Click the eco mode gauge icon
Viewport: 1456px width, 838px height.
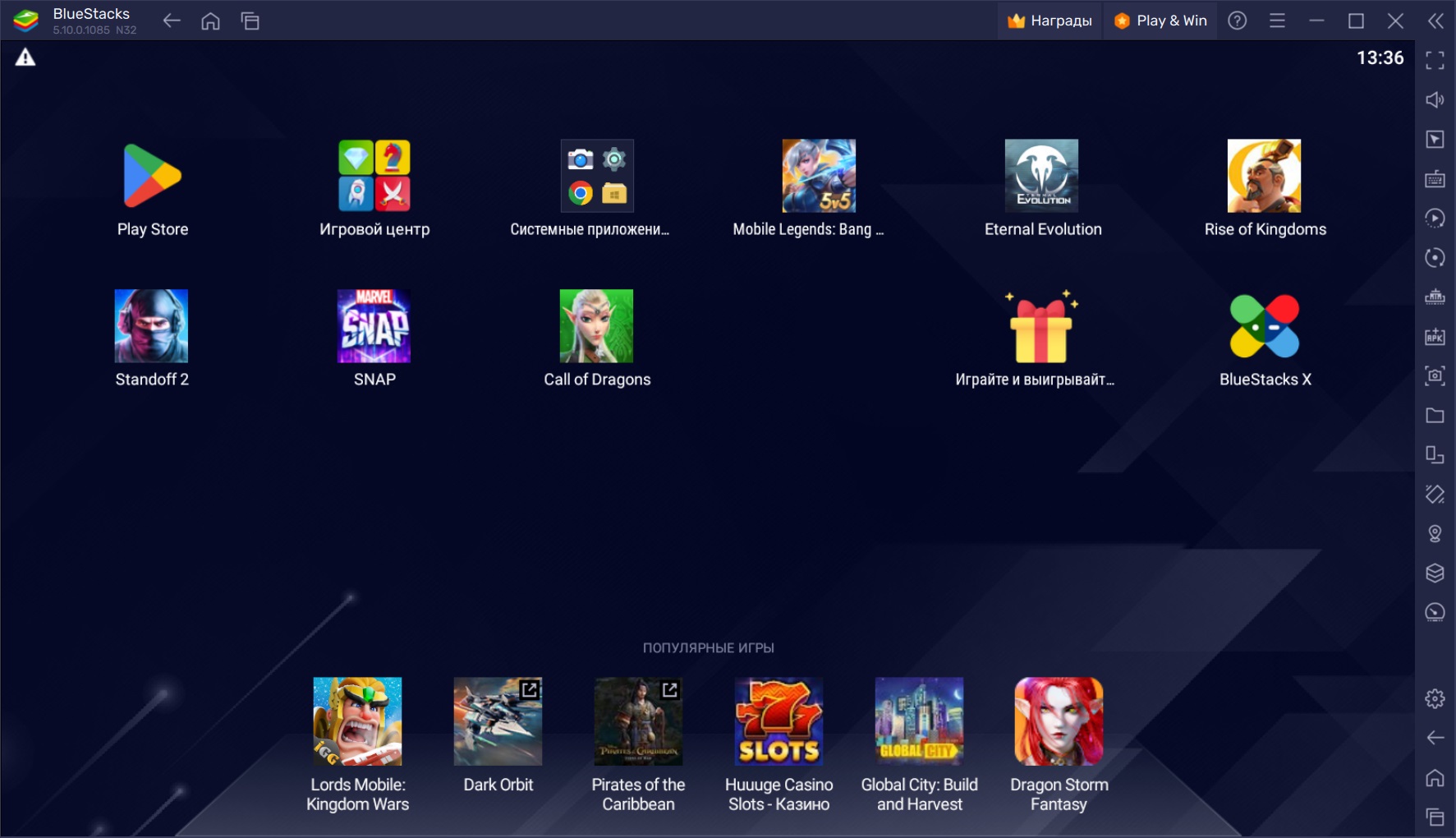1435,612
